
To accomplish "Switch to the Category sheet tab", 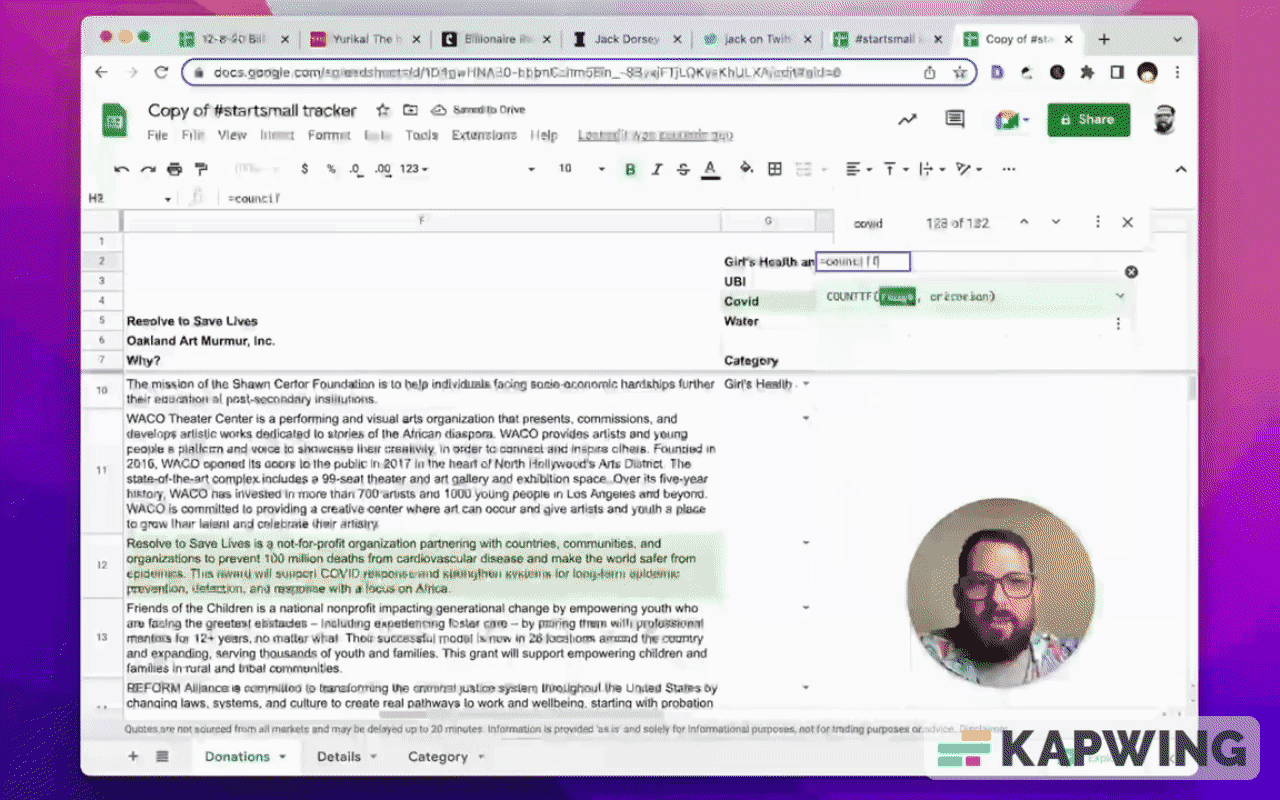I will [x=446, y=757].
